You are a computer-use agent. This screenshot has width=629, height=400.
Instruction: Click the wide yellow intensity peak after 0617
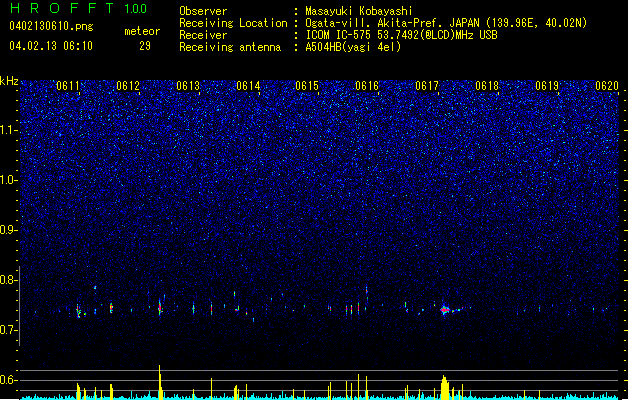(444, 387)
